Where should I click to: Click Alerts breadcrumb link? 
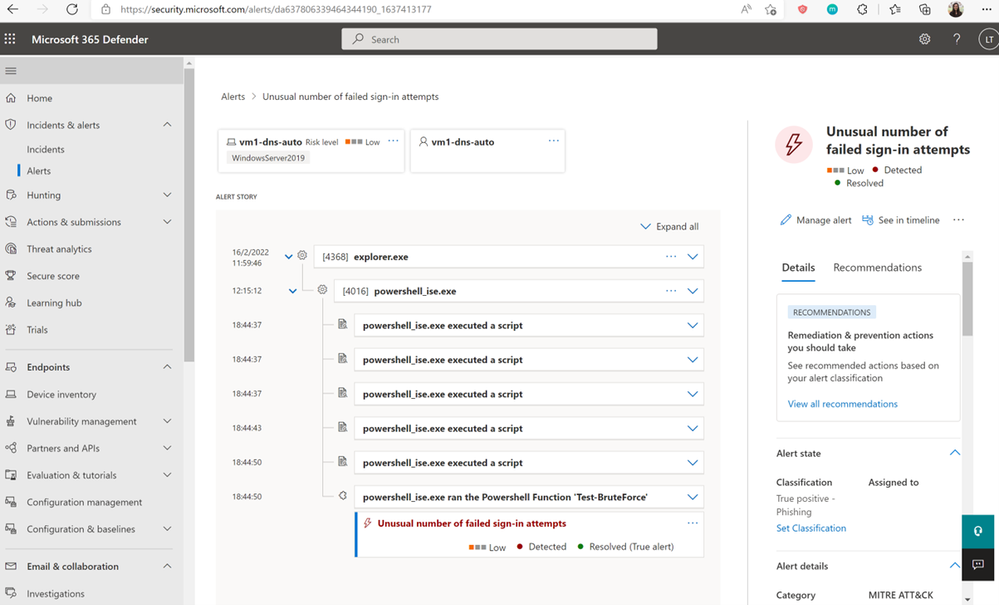tap(233, 97)
